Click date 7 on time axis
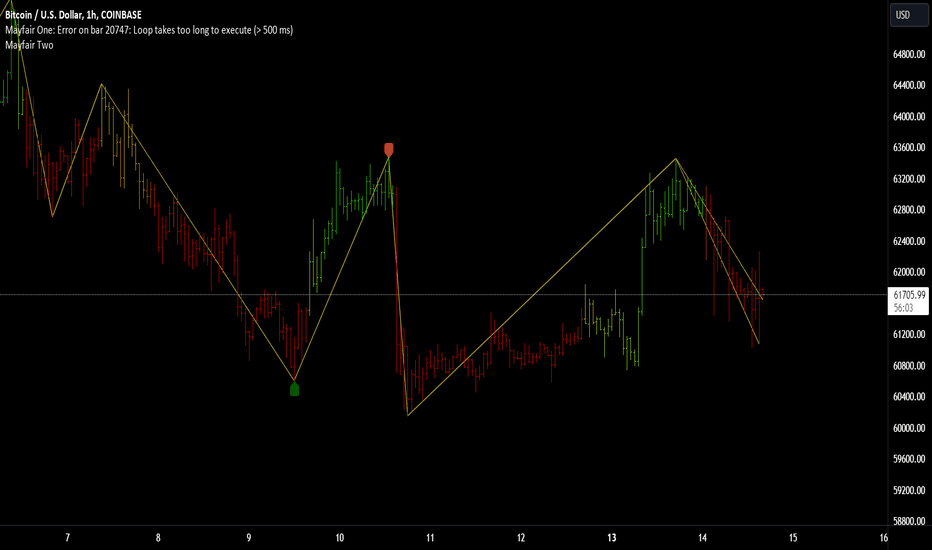Screen dimensions: 932x550 coord(67,538)
